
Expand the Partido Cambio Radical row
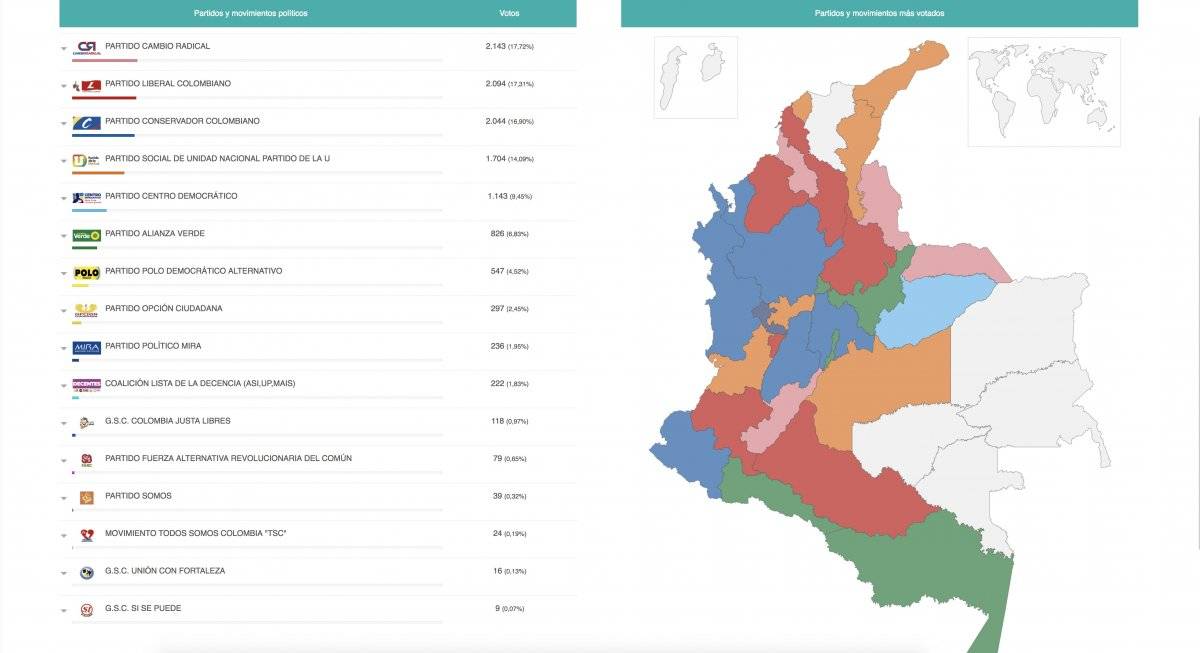64,48
